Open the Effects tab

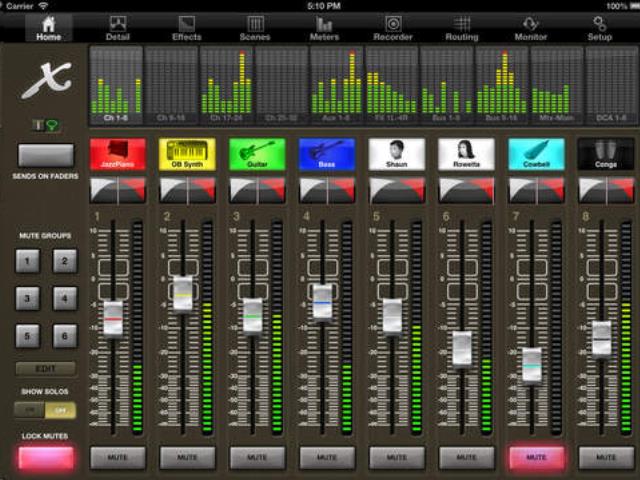[187, 28]
